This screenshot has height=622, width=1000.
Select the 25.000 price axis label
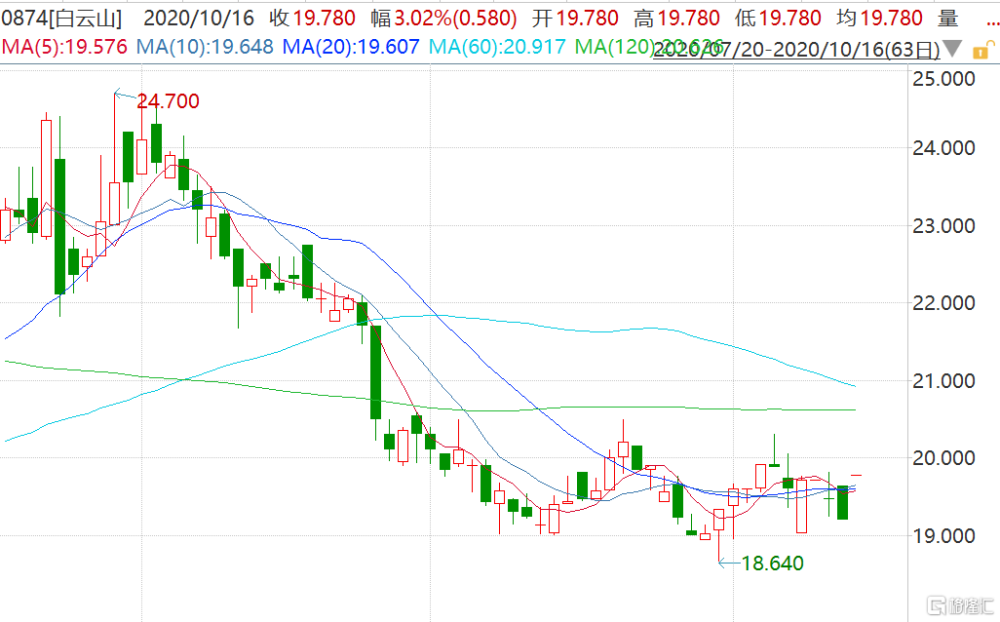point(944,78)
